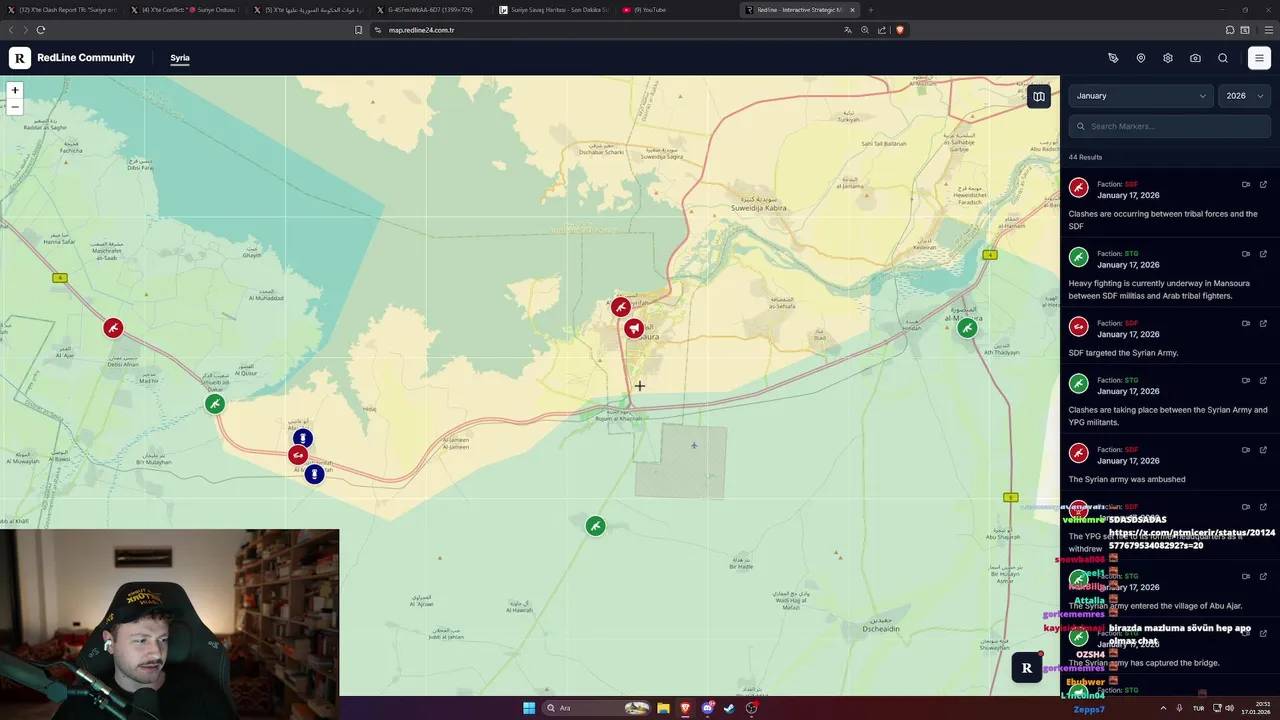
Task: Open external link for SDF targeted Syrian Army
Action: click(x=1263, y=323)
